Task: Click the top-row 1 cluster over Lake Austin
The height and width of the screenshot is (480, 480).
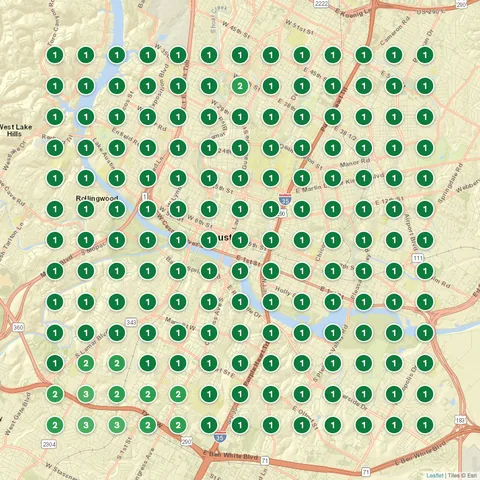Action: pos(117,55)
